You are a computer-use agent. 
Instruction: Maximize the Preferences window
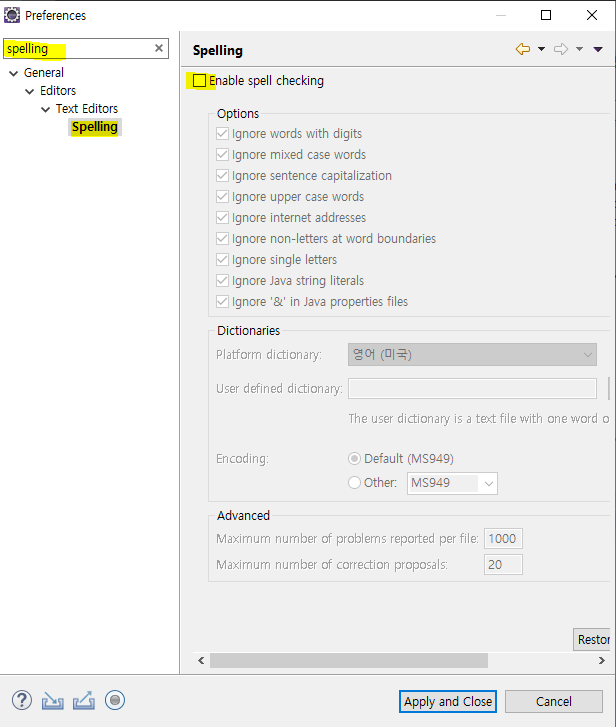pyautogui.click(x=546, y=15)
